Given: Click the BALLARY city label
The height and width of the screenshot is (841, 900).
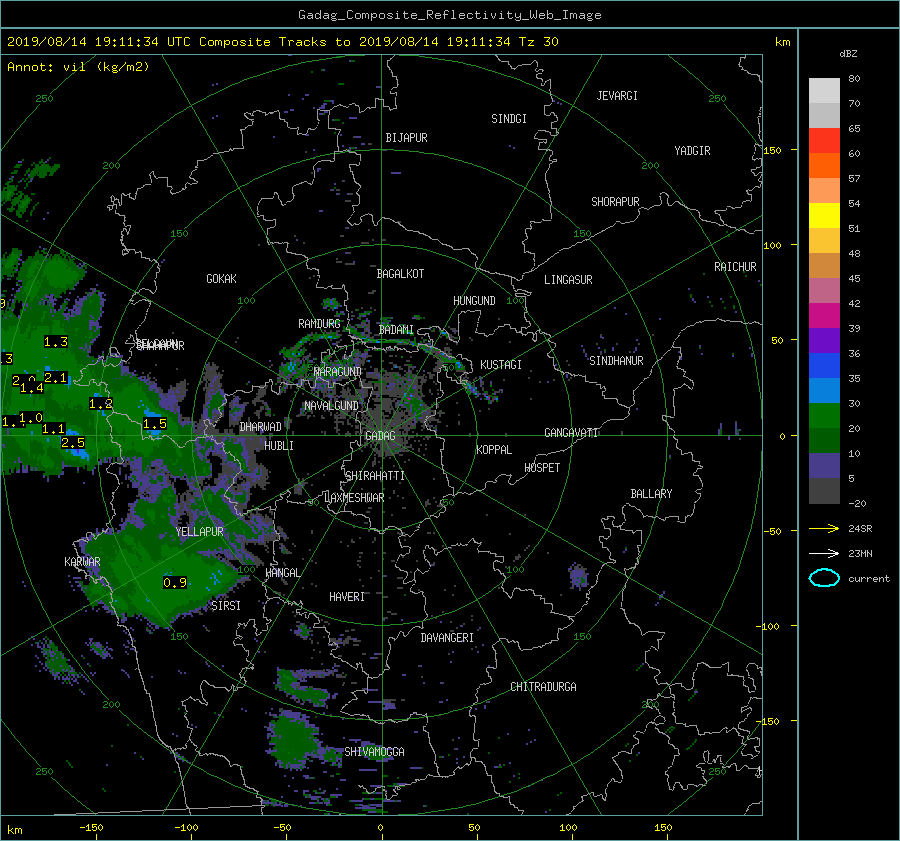Looking at the screenshot, I should point(651,494).
